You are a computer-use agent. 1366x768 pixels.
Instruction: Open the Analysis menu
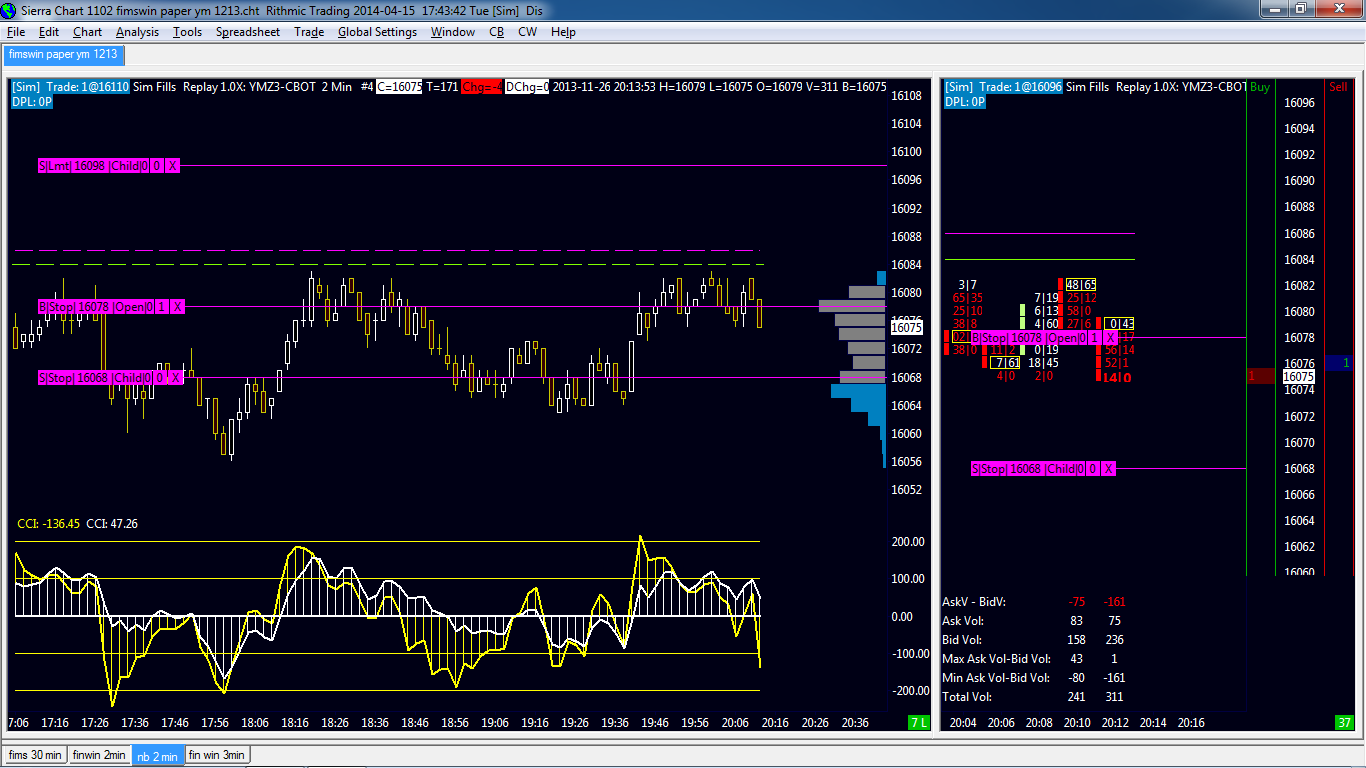137,32
